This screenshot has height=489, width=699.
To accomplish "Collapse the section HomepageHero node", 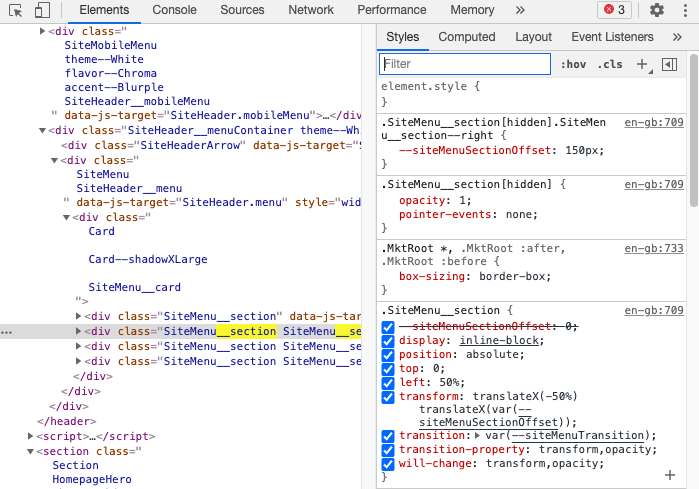I will coord(30,452).
